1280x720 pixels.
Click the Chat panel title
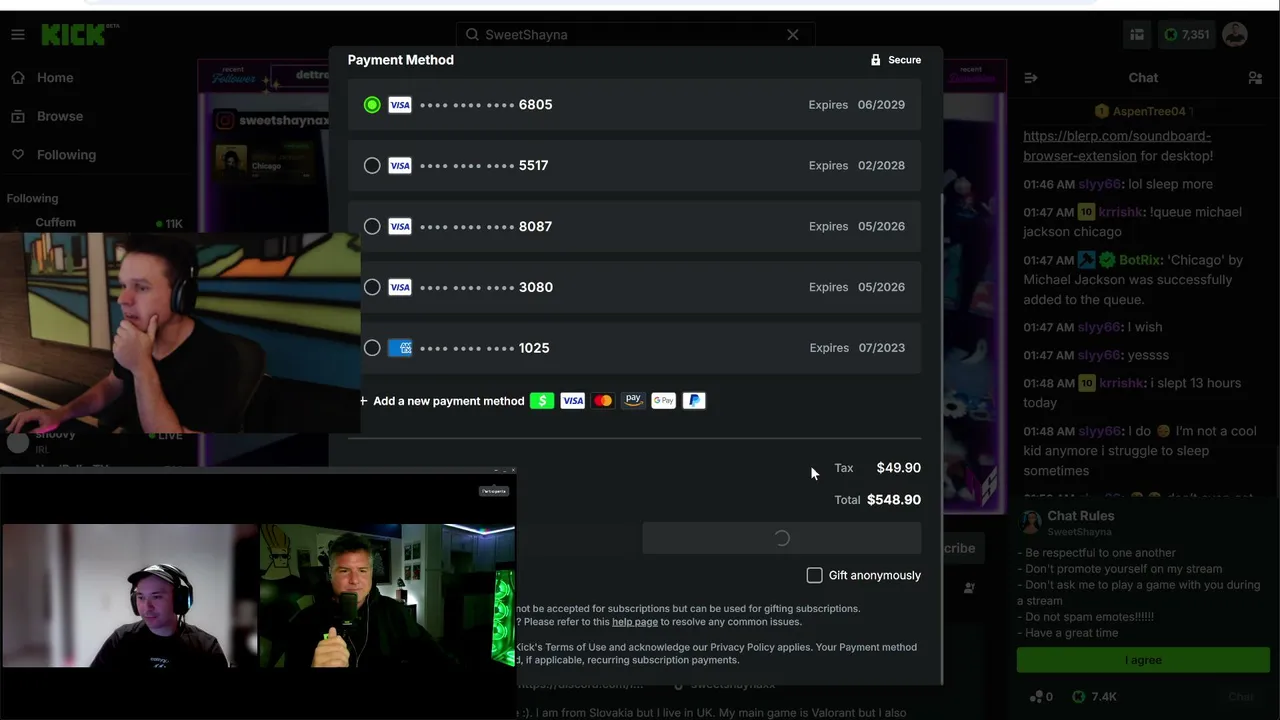[x=1143, y=78]
